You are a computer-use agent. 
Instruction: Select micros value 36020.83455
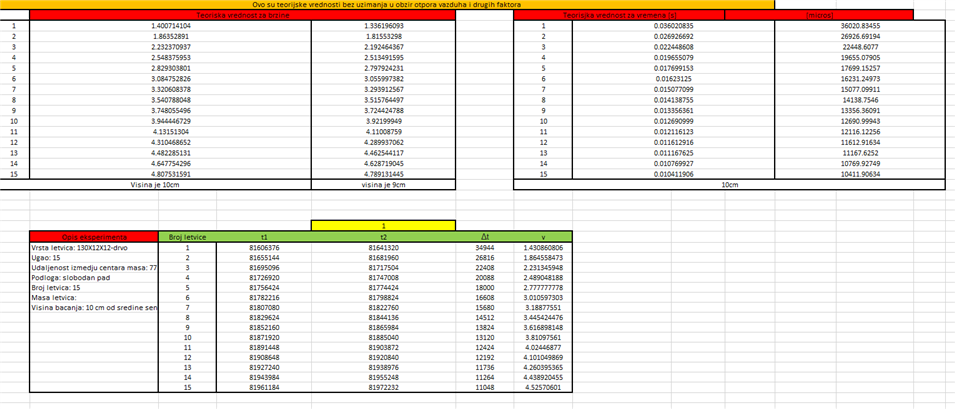tap(860, 26)
